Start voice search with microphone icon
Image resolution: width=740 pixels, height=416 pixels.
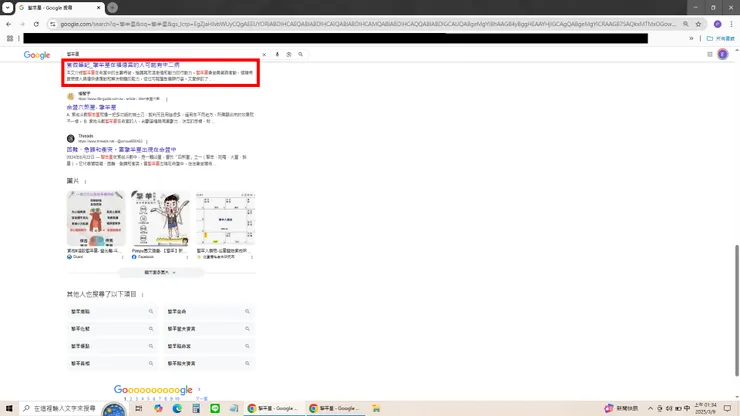(x=278, y=54)
